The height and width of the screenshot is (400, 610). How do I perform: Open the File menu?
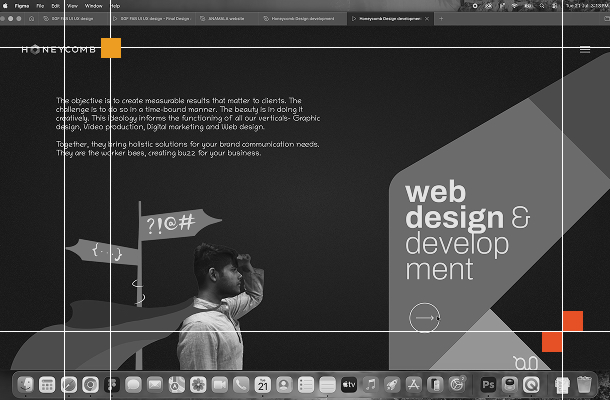(40, 6)
